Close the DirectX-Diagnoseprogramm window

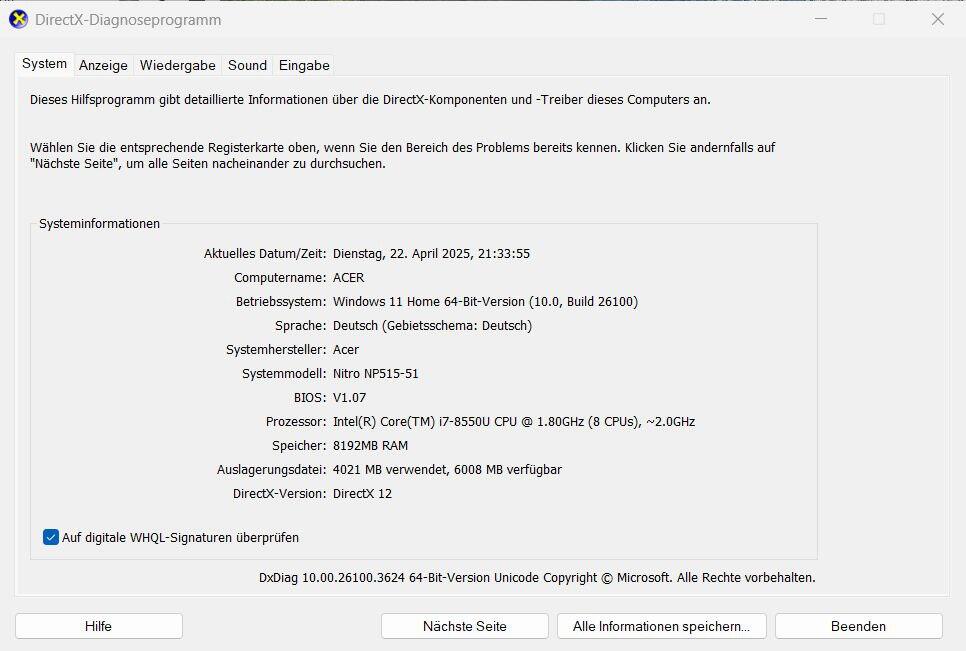937,19
